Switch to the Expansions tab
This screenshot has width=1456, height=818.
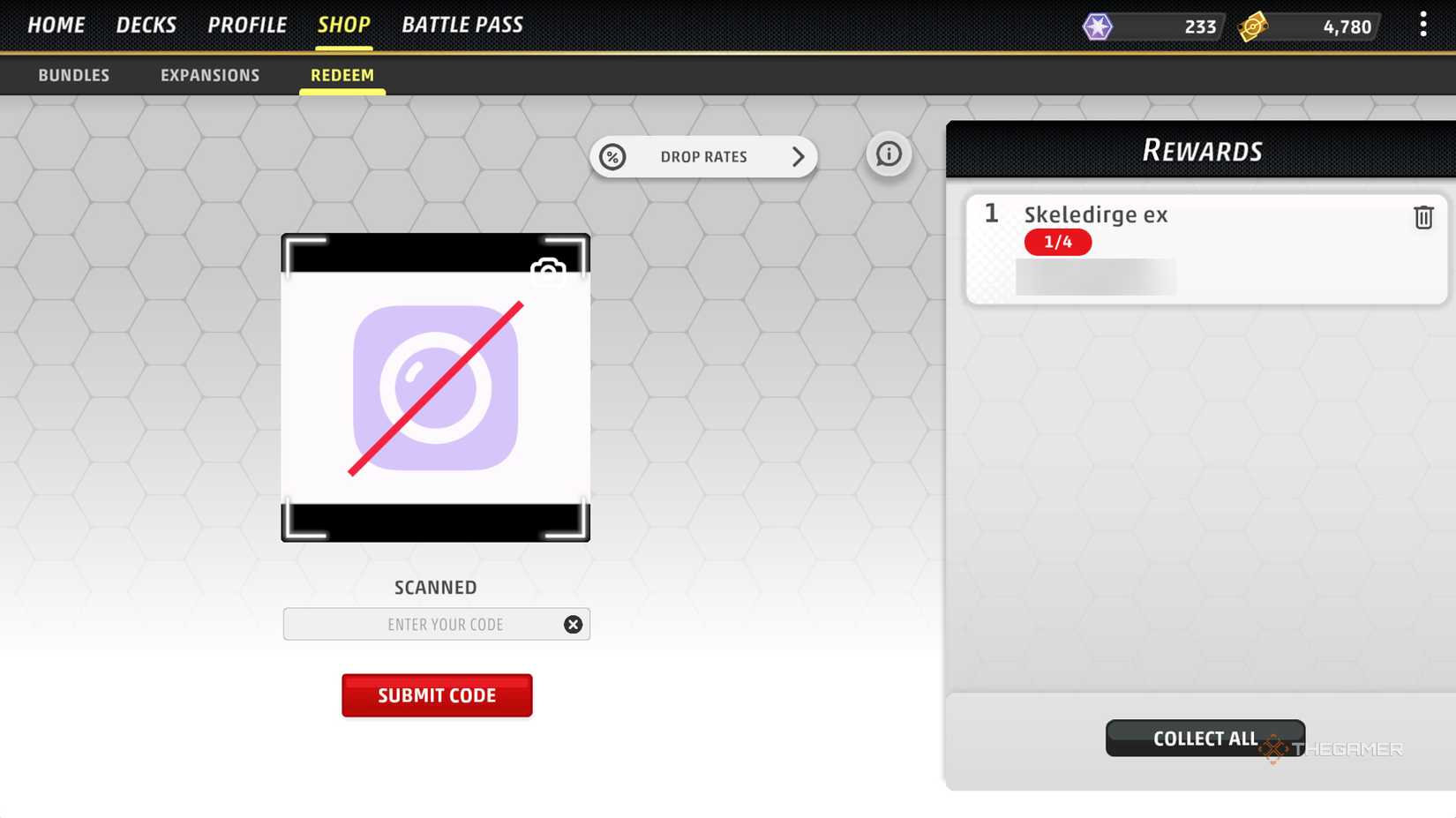pos(210,75)
